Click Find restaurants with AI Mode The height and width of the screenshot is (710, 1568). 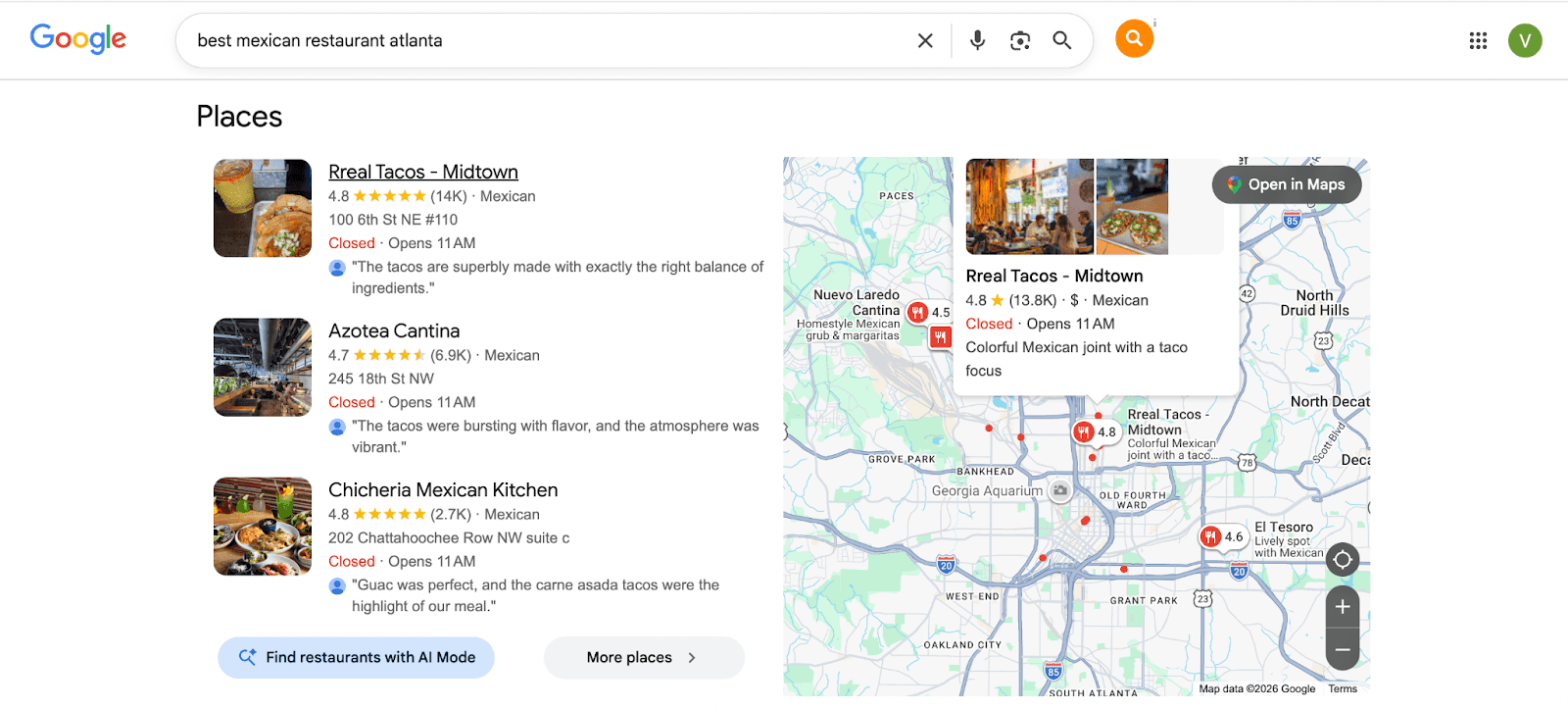[356, 657]
